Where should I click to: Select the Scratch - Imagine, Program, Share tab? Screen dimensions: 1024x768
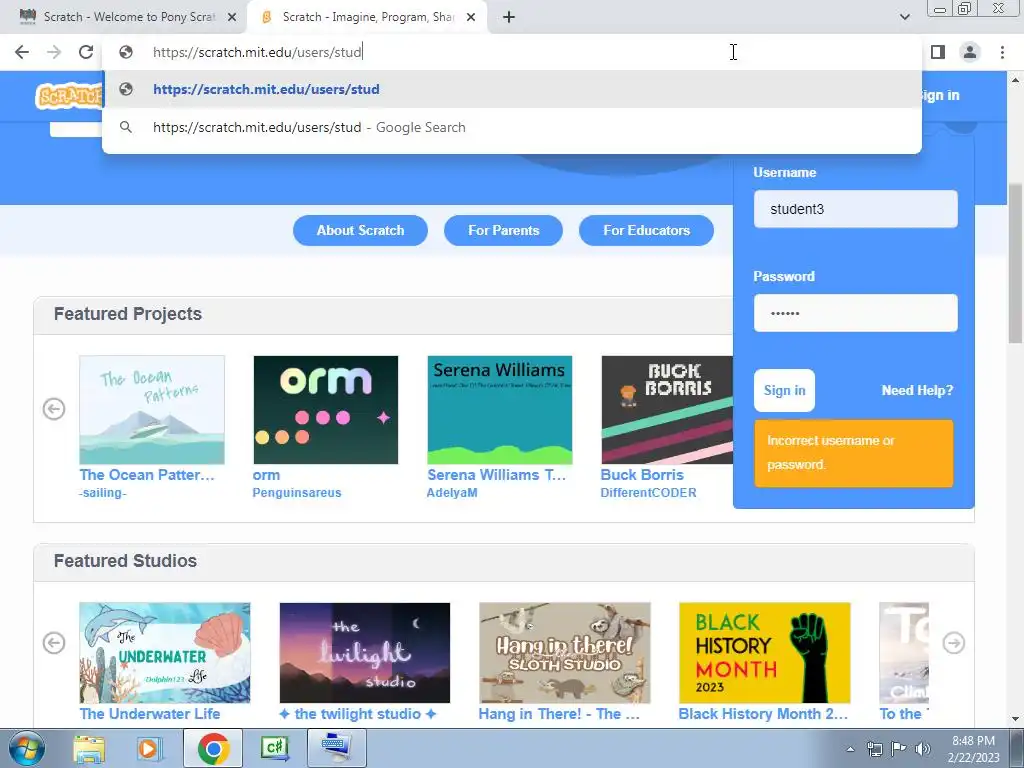tap(367, 17)
